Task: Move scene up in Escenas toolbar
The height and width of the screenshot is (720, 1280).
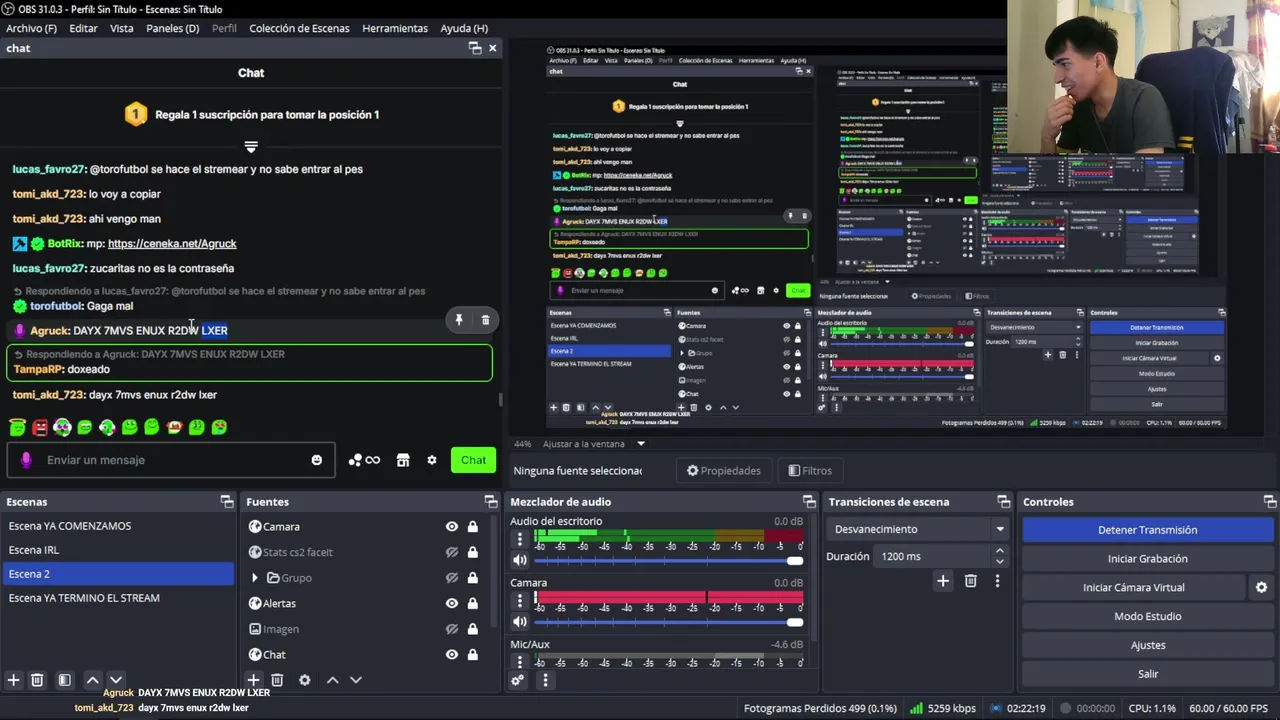Action: (x=92, y=680)
